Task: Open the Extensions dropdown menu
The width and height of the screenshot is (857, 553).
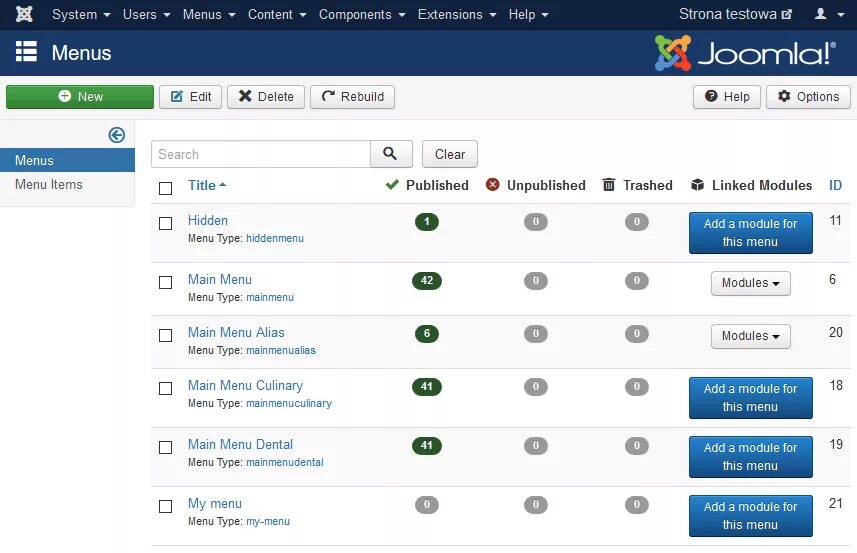Action: click(457, 14)
